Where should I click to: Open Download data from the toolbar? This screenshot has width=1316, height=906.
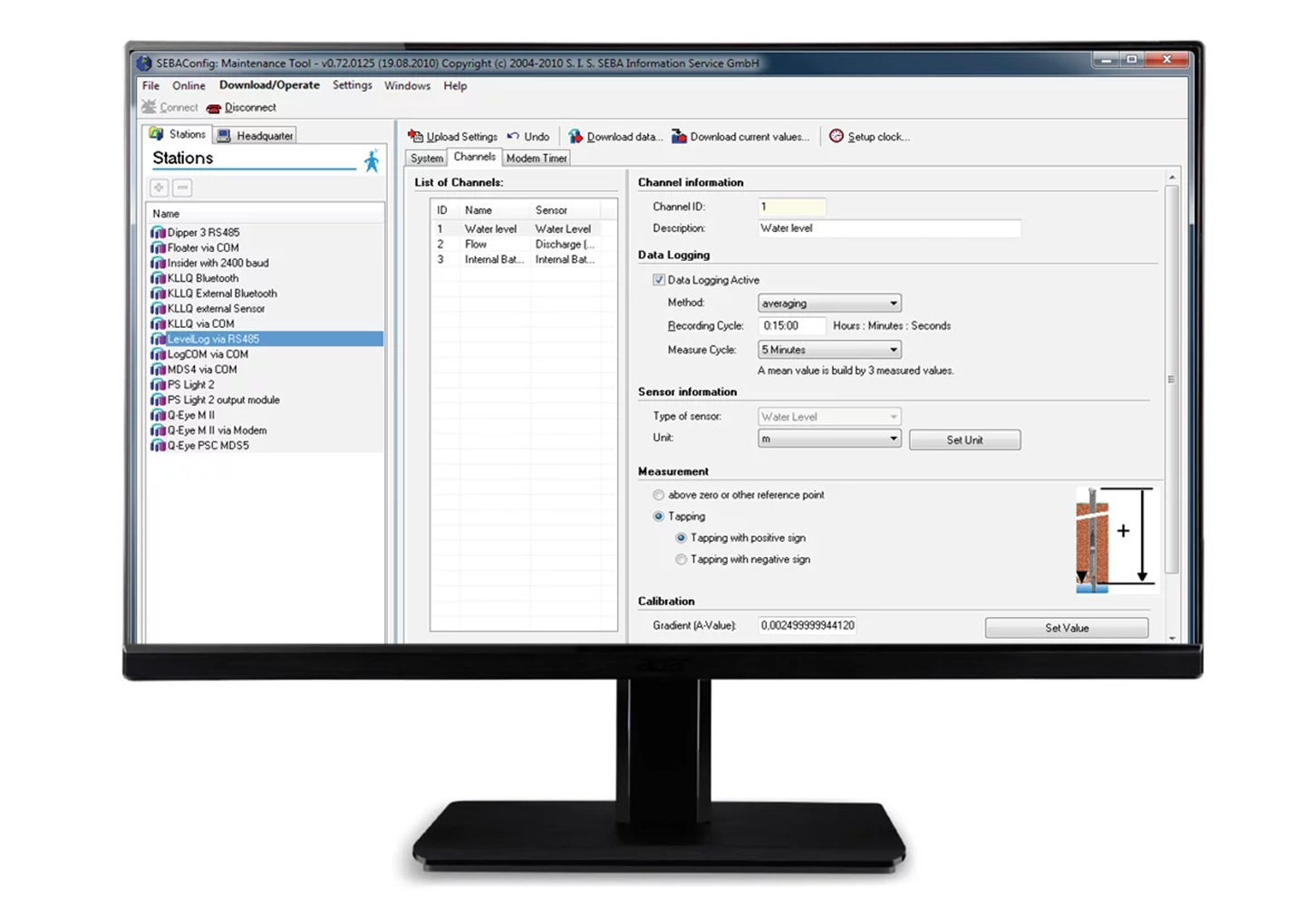[x=576, y=137]
